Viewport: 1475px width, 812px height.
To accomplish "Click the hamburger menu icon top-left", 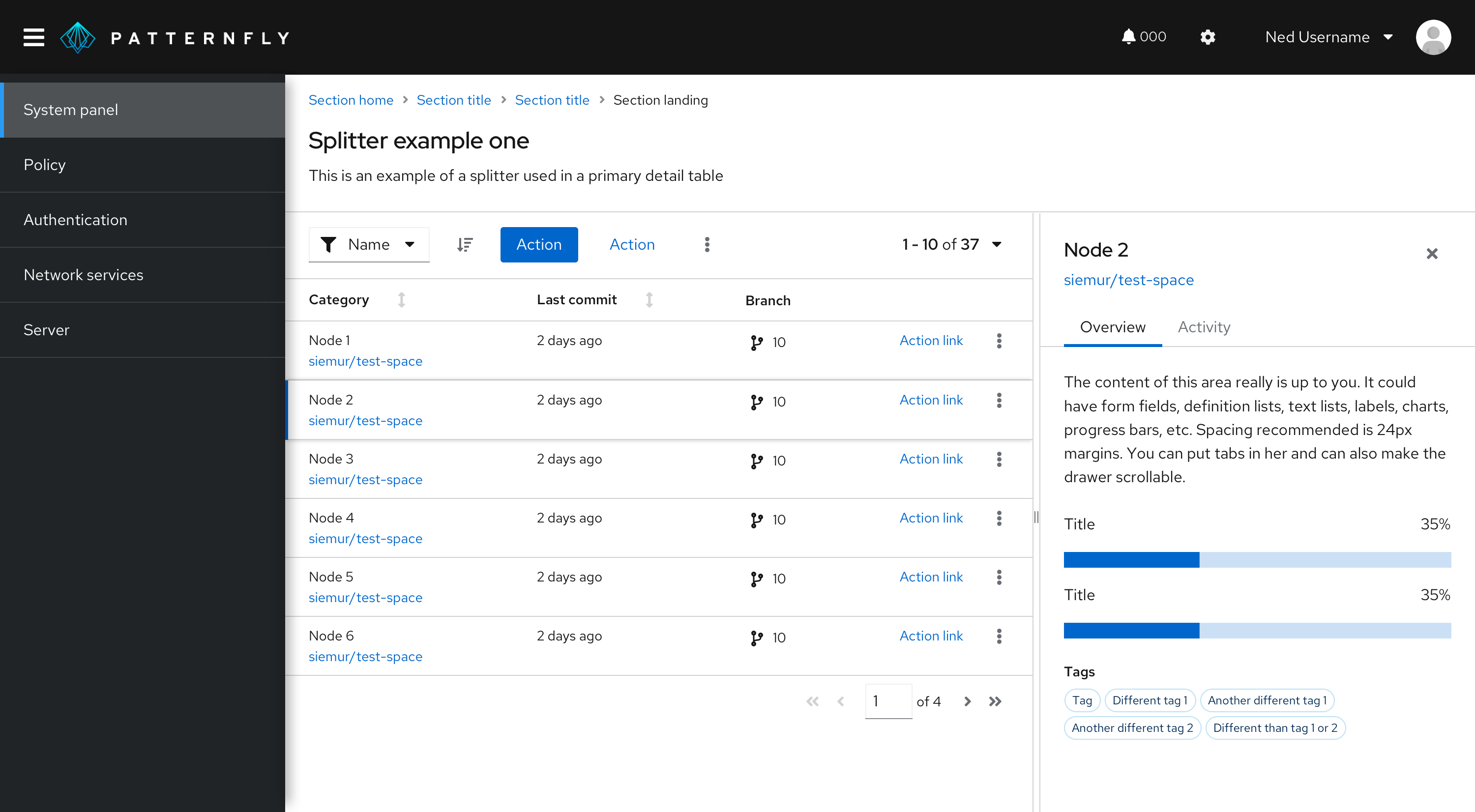I will 33,37.
